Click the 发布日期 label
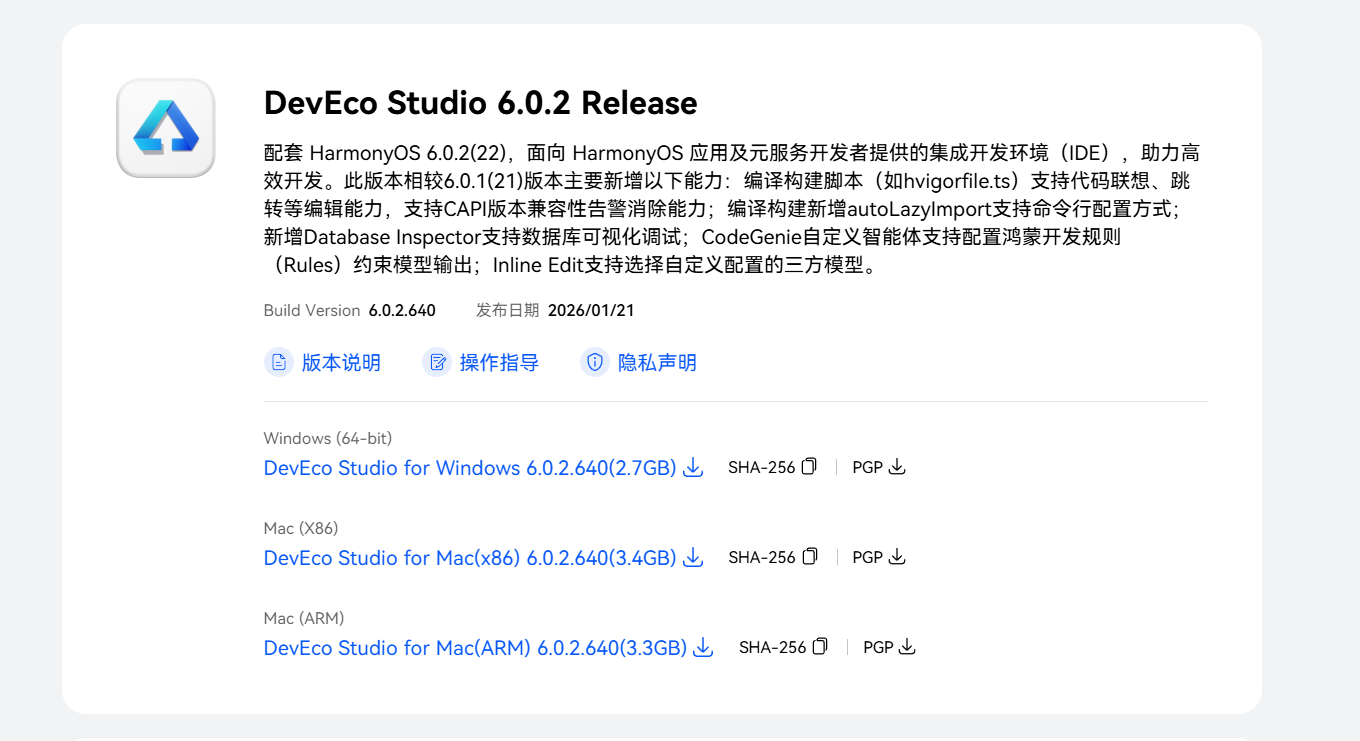This screenshot has height=741, width=1360. [x=507, y=310]
